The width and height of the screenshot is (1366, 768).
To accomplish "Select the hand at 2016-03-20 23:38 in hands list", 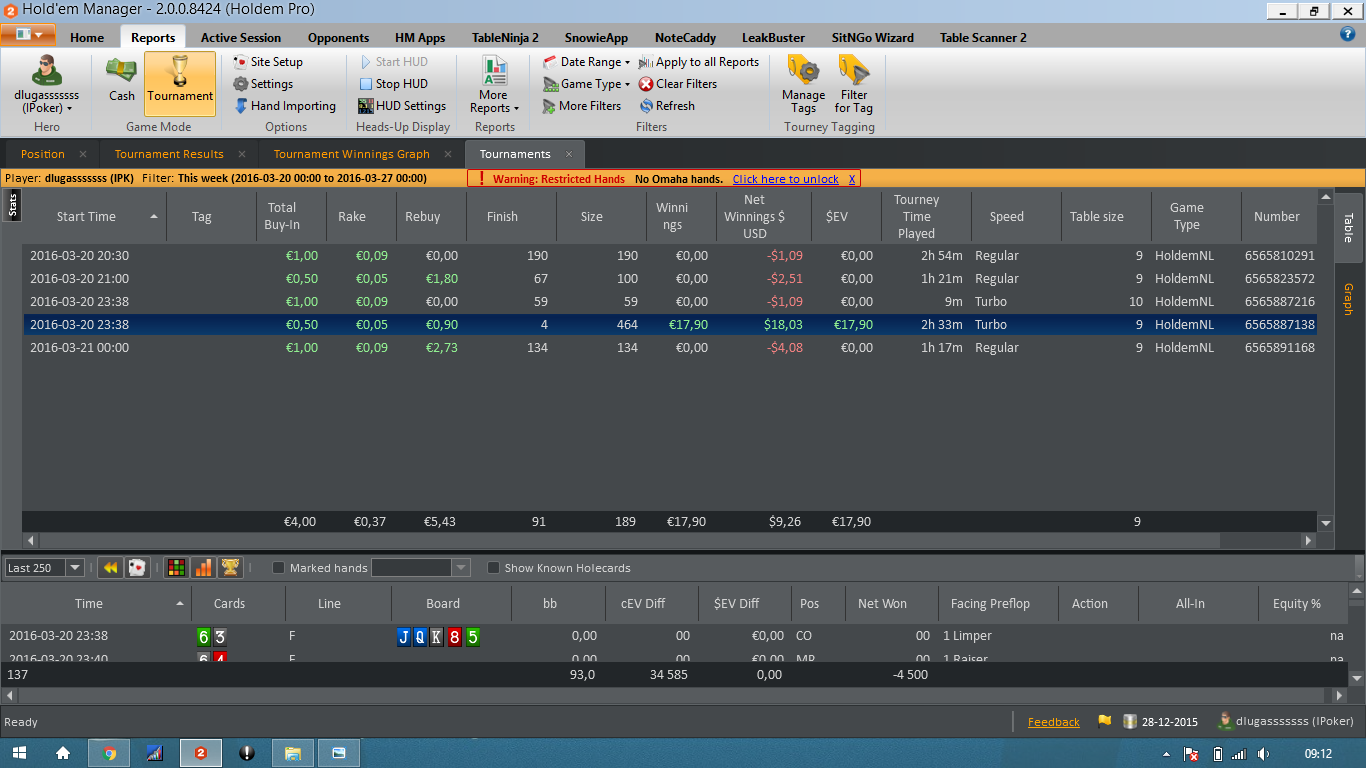I will click(x=676, y=636).
